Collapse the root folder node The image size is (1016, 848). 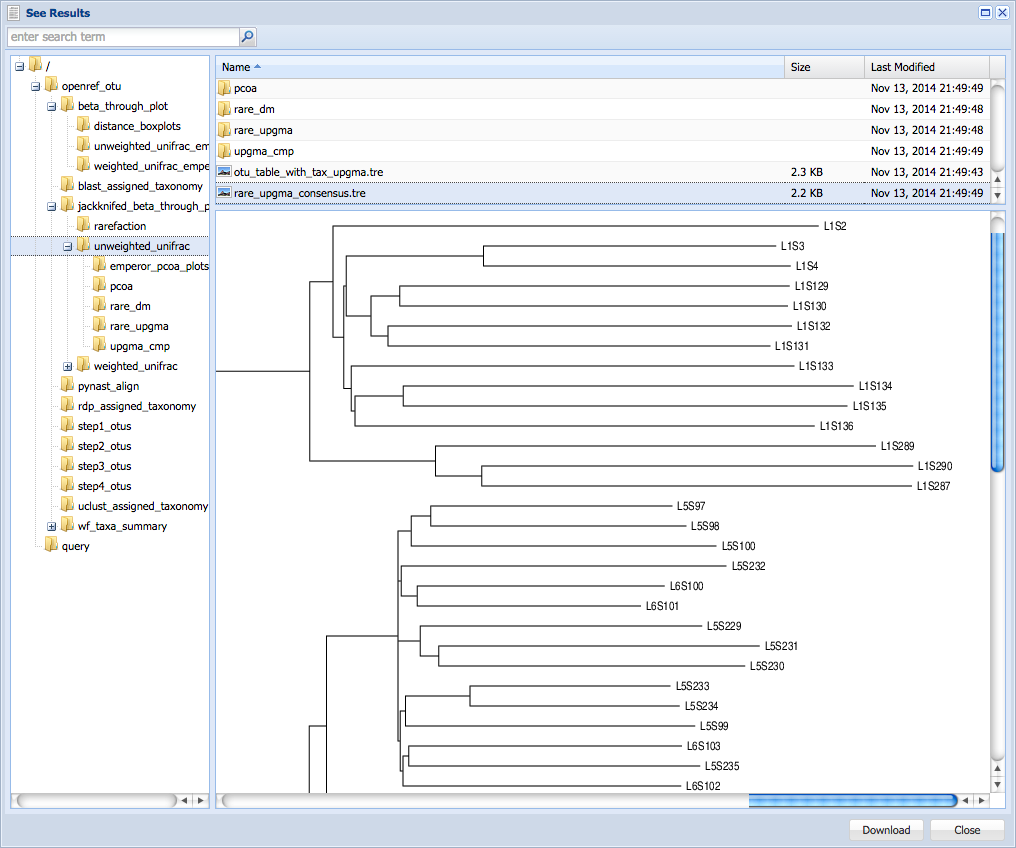19,66
